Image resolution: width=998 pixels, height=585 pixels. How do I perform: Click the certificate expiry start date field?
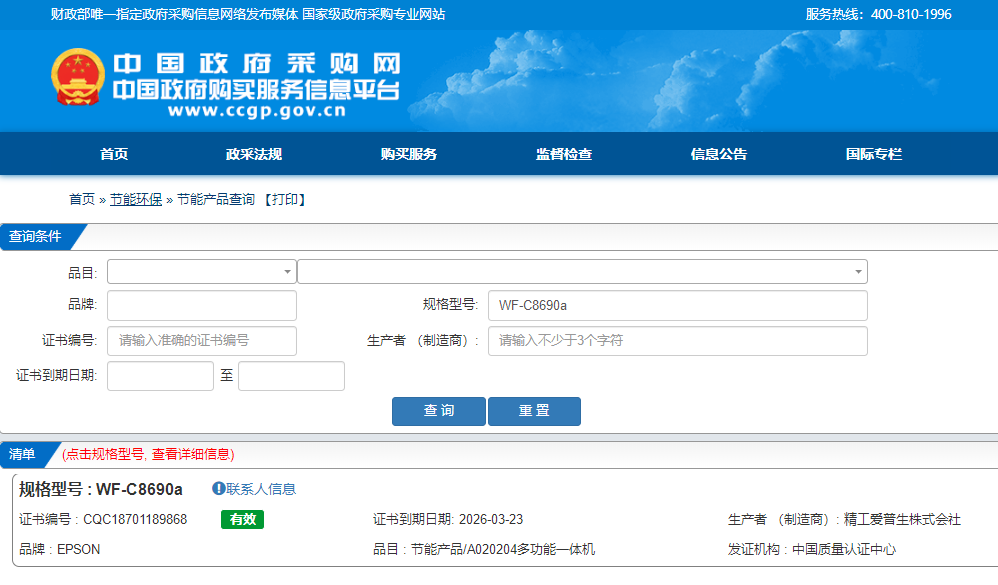tap(160, 376)
